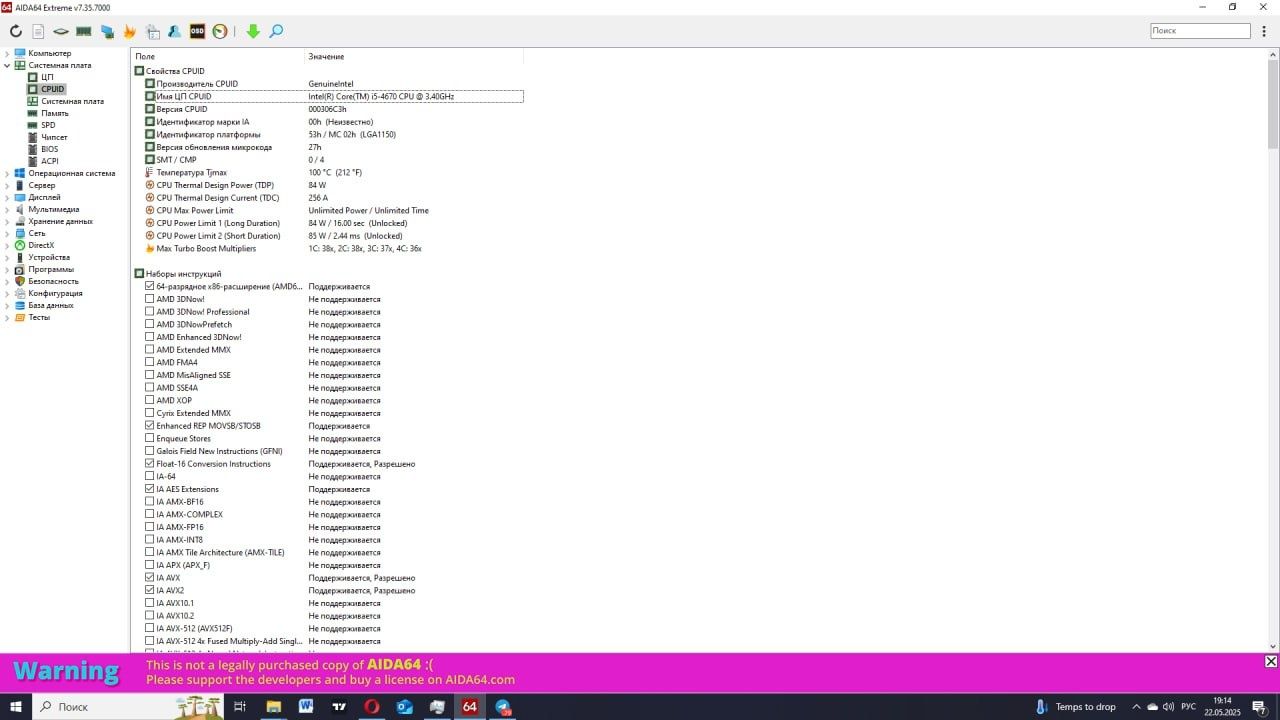The image size is (1280, 720).
Task: Select the Тесты tree item
Action: [x=39, y=317]
